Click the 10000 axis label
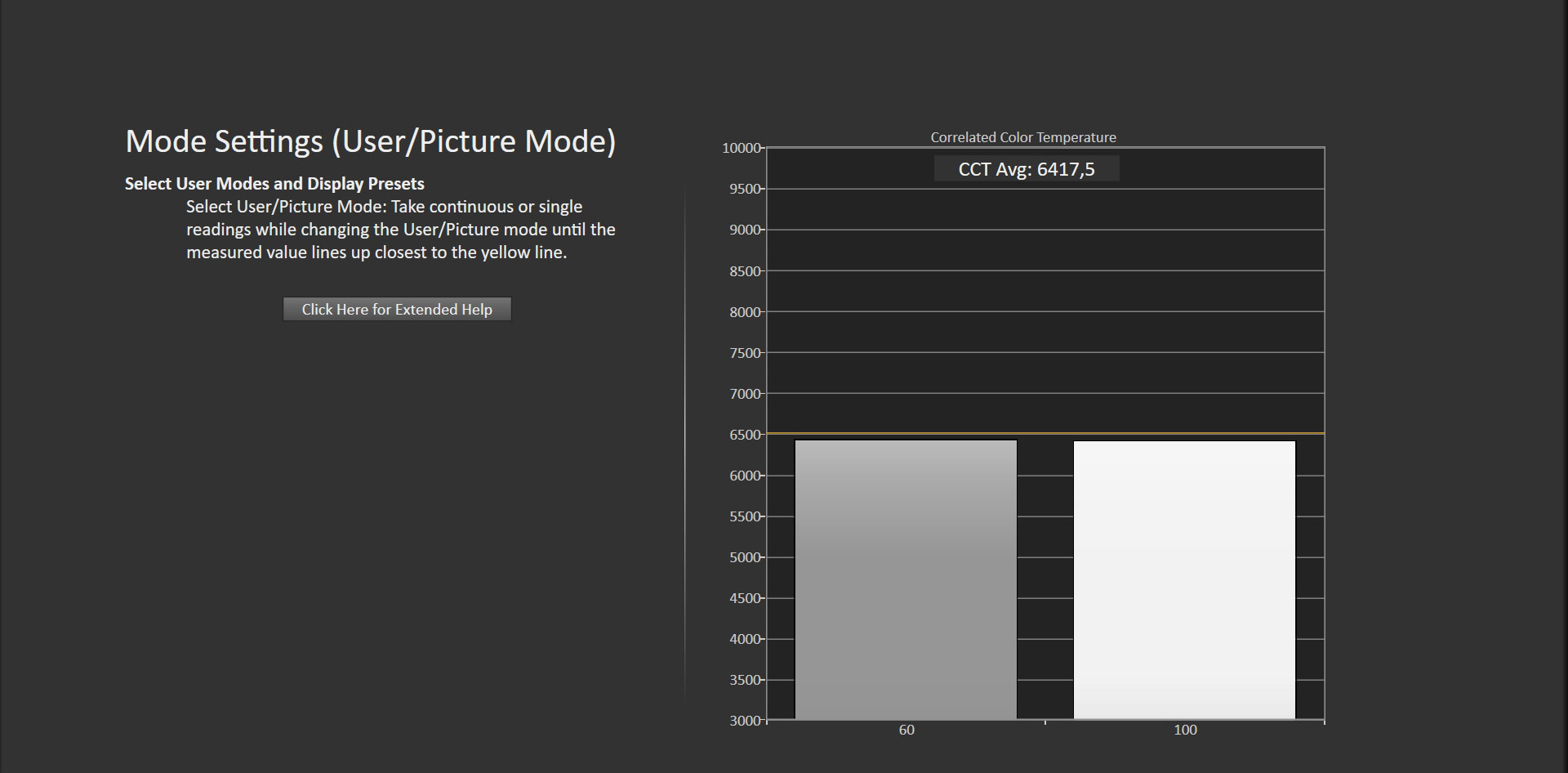This screenshot has width=1568, height=773. (742, 148)
